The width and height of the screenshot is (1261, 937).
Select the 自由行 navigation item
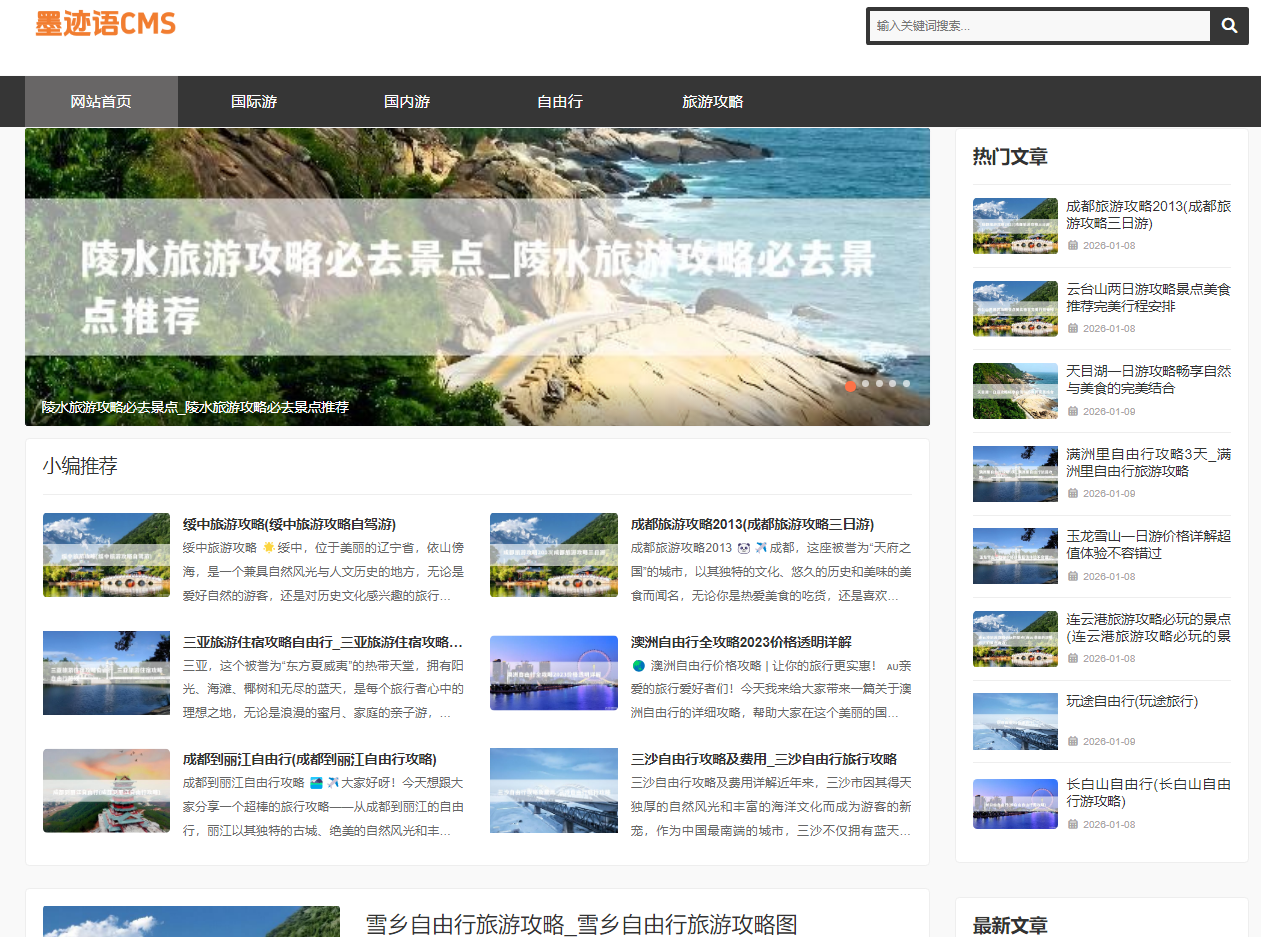tap(560, 102)
